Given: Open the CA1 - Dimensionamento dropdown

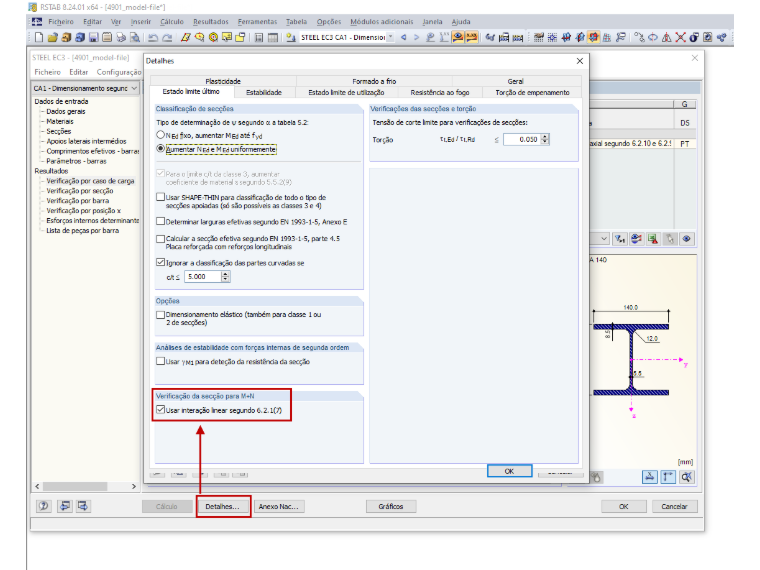Looking at the screenshot, I should [x=134, y=88].
